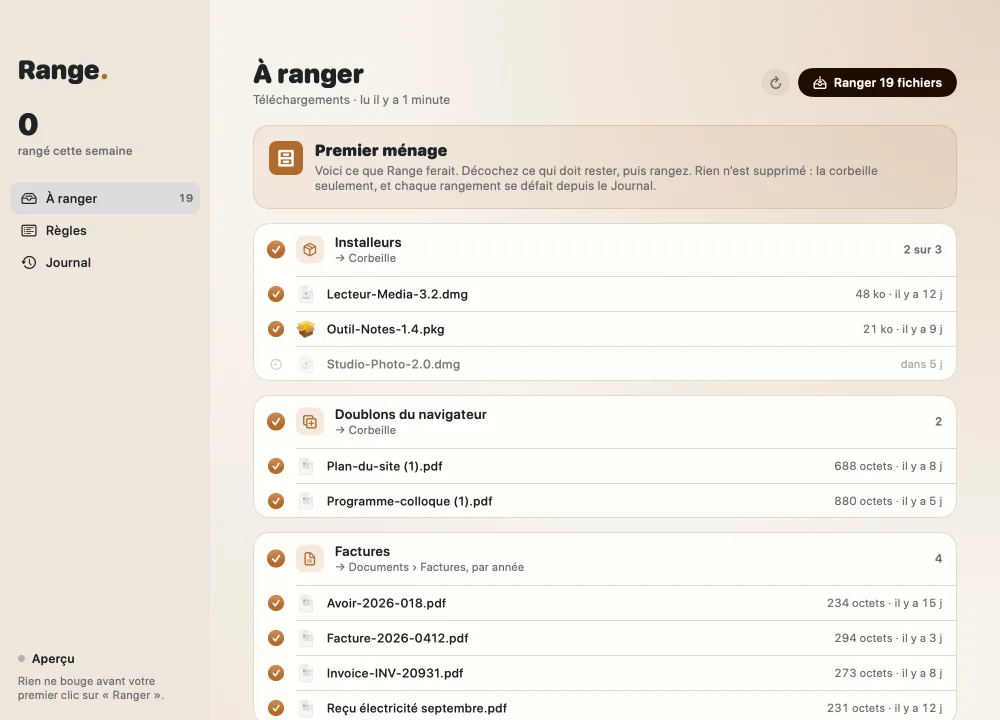Viewport: 1000px width, 720px height.
Task: Click the Invoice-INV-20931.pdf file name
Action: pyautogui.click(x=395, y=673)
